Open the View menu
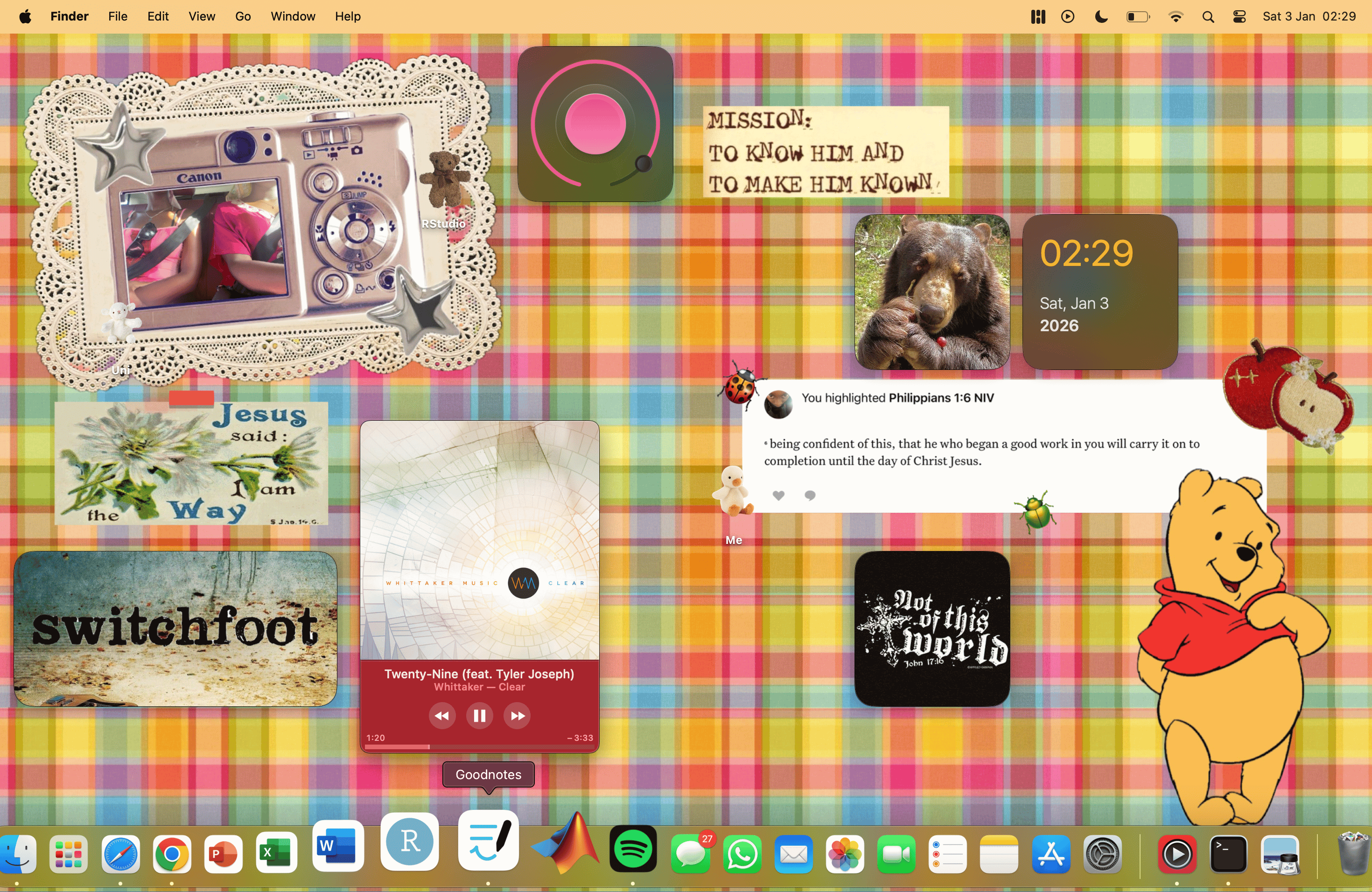The height and width of the screenshot is (892, 1372). 202,16
